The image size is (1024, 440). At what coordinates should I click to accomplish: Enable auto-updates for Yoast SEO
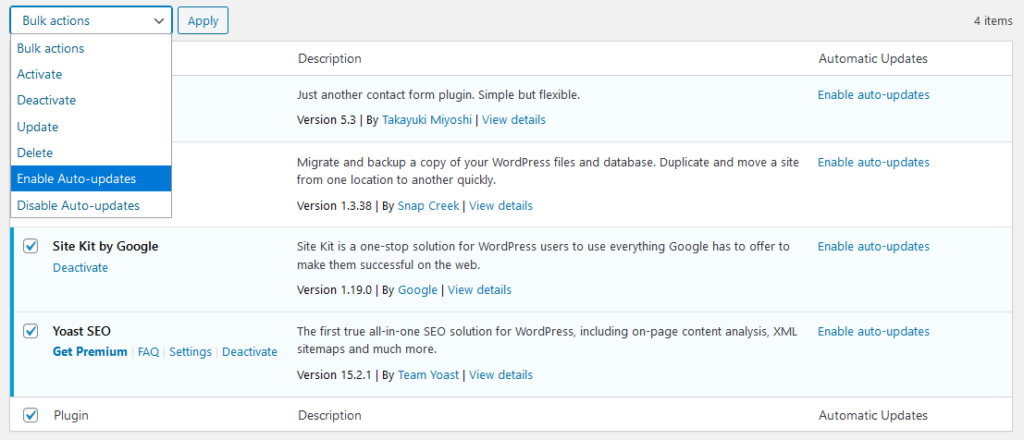pyautogui.click(x=874, y=331)
